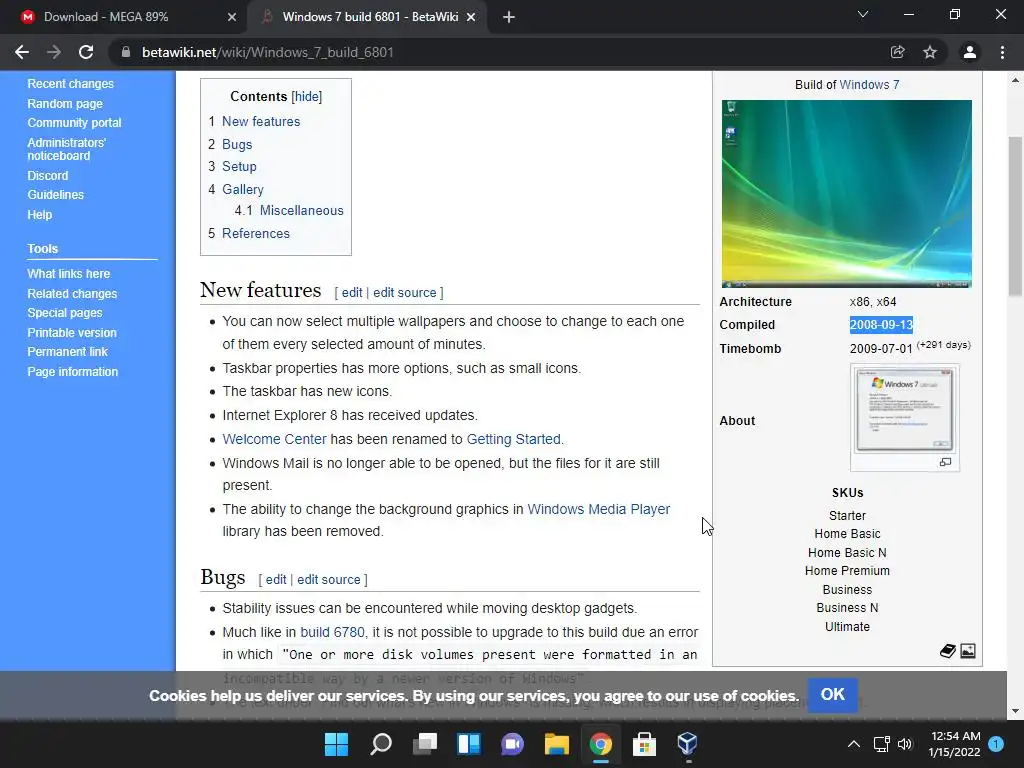Open What links here

coord(69,274)
